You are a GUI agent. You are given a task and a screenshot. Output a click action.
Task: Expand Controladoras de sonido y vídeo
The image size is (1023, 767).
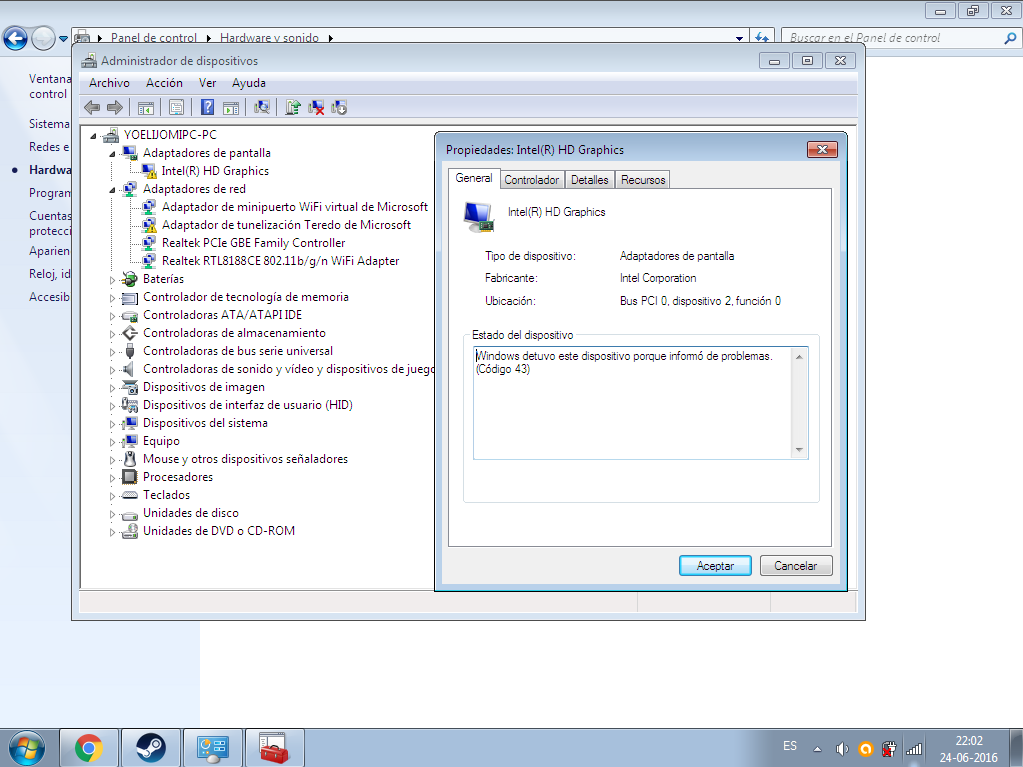pos(112,370)
